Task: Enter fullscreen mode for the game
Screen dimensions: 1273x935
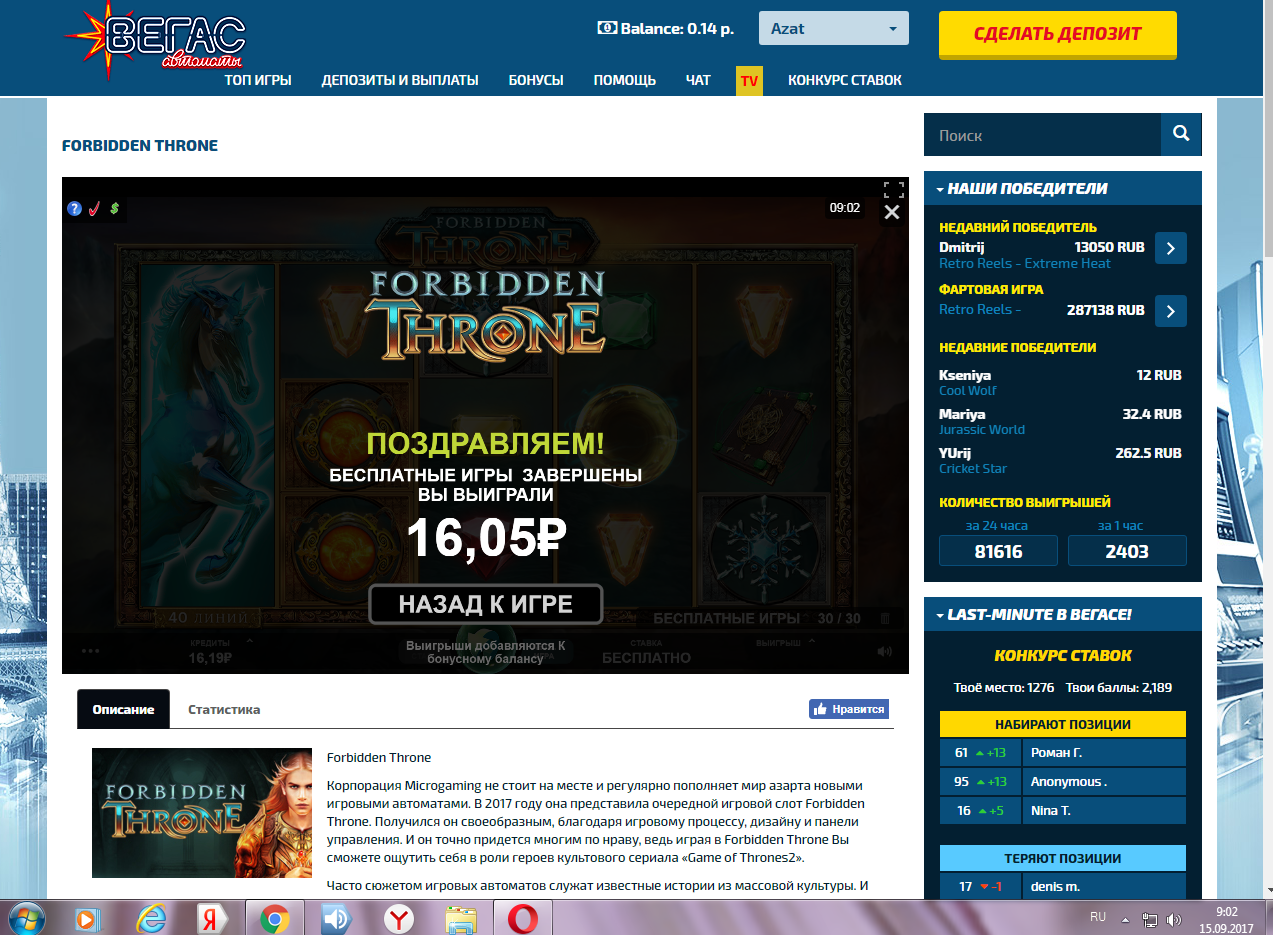Action: pos(893,189)
